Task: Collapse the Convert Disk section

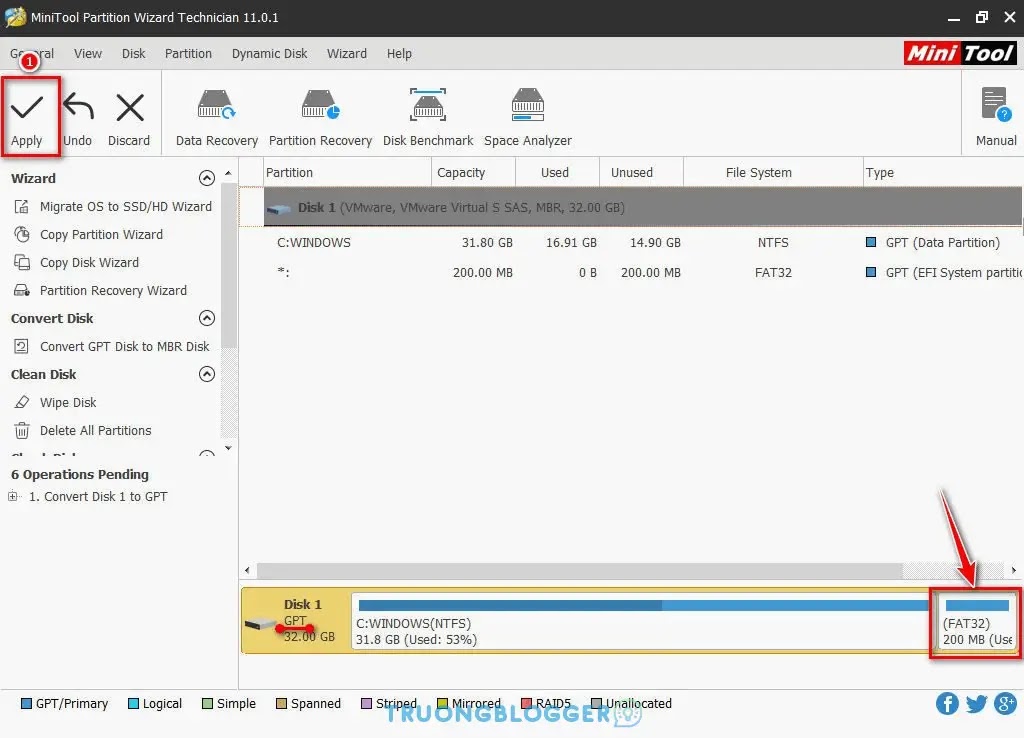Action: pyautogui.click(x=206, y=318)
